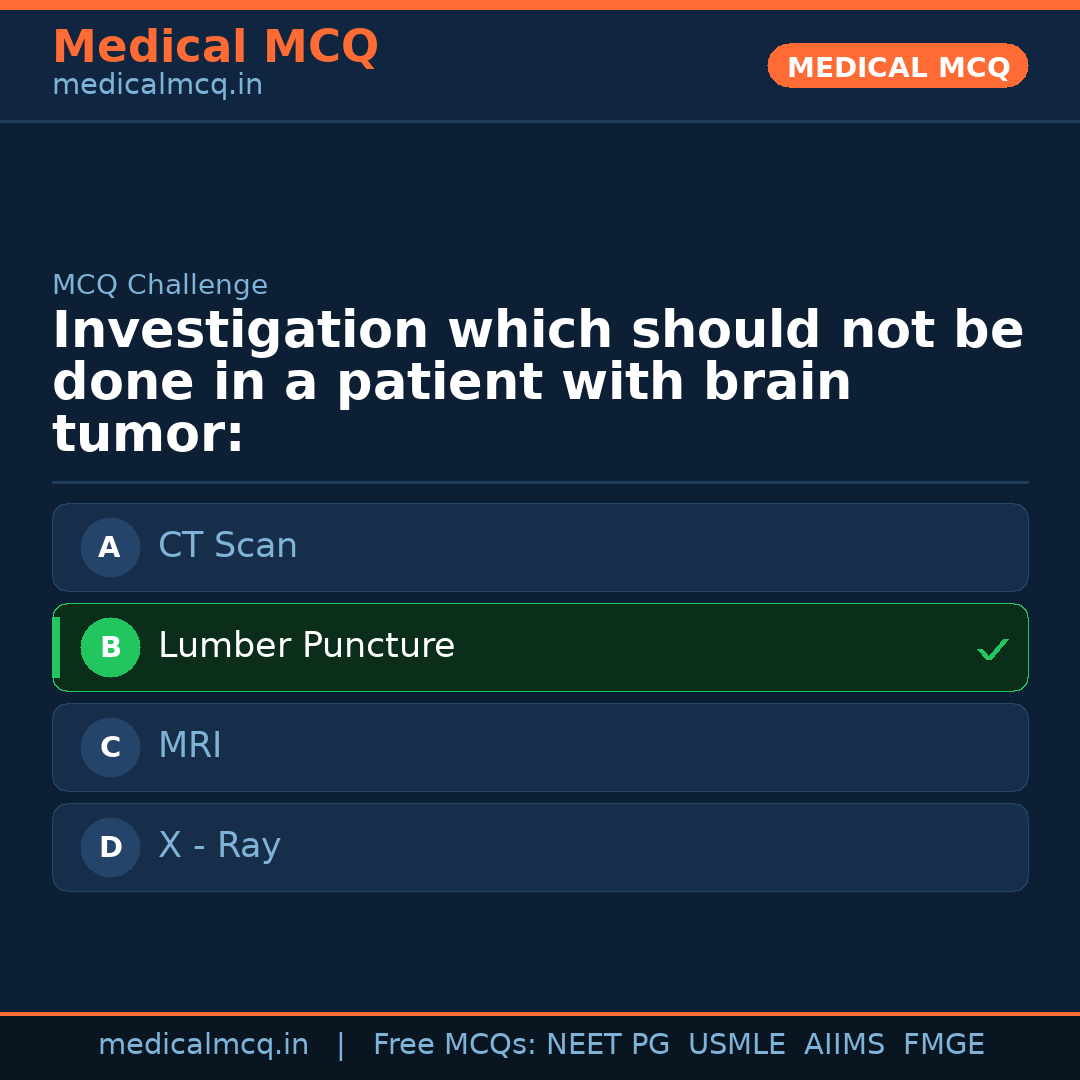
Task: Click the Lumber Puncture answer text
Action: click(x=306, y=646)
